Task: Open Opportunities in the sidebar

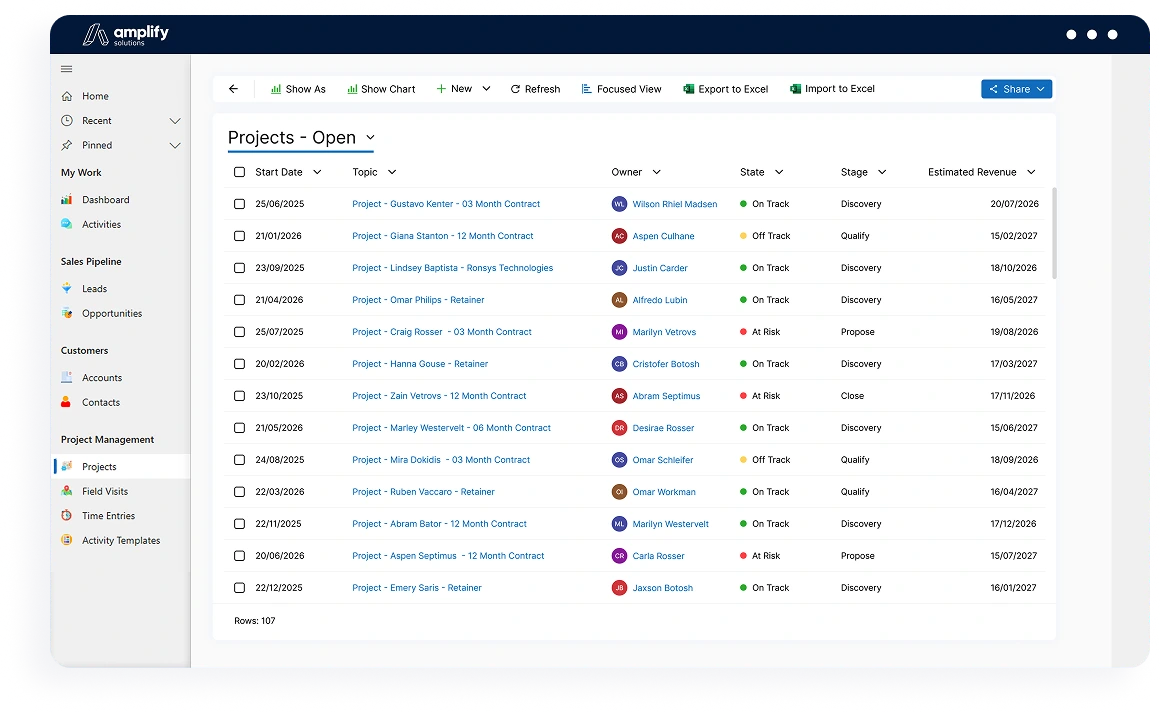Action: pyautogui.click(x=112, y=314)
